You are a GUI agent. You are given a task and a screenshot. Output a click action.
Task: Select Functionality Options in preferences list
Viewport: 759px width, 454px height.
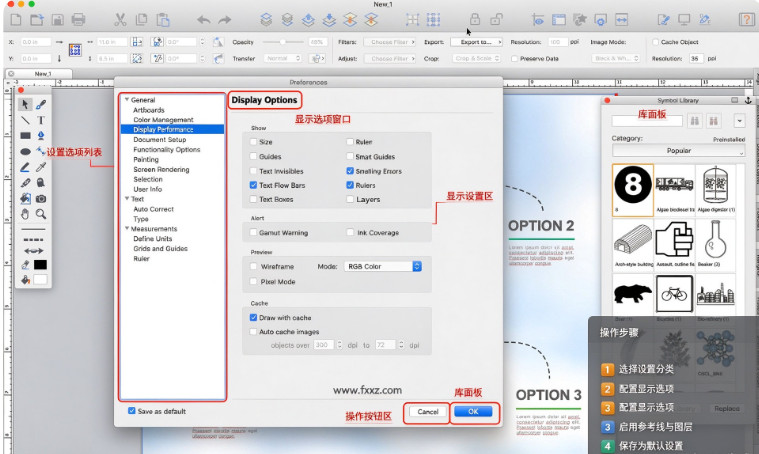pyautogui.click(x=167, y=150)
